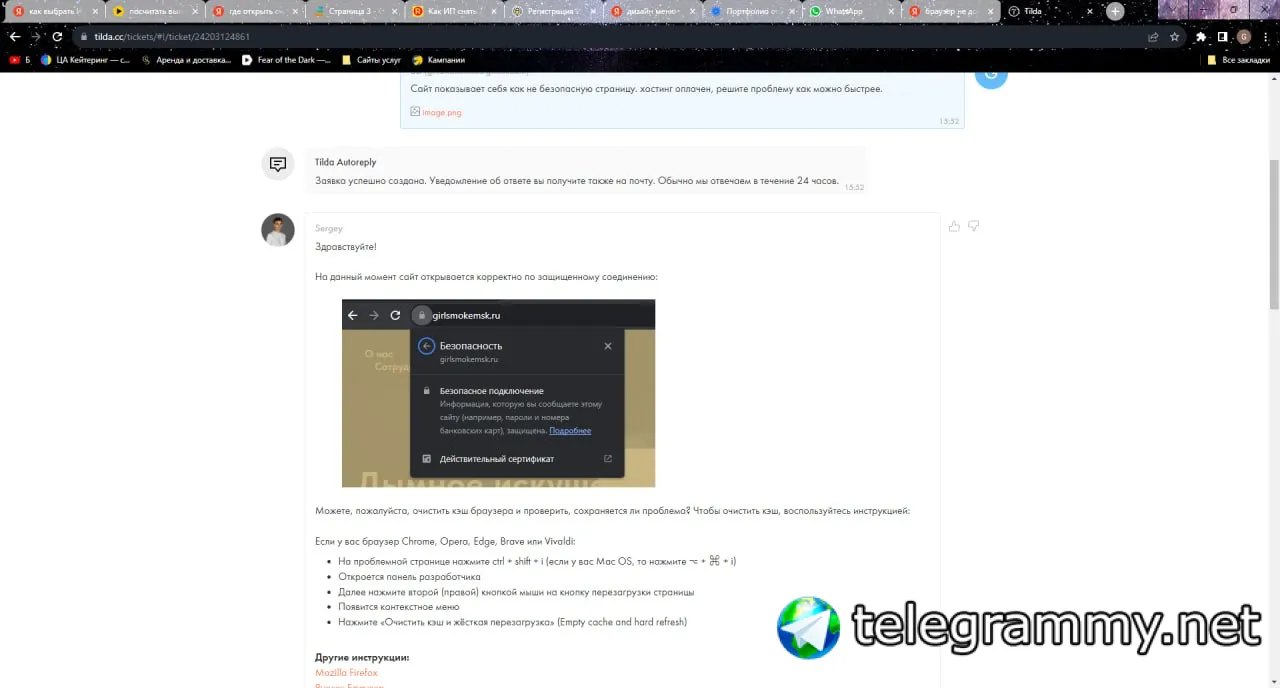Switch to the 'браузер не' tab

pyautogui.click(x=950, y=12)
